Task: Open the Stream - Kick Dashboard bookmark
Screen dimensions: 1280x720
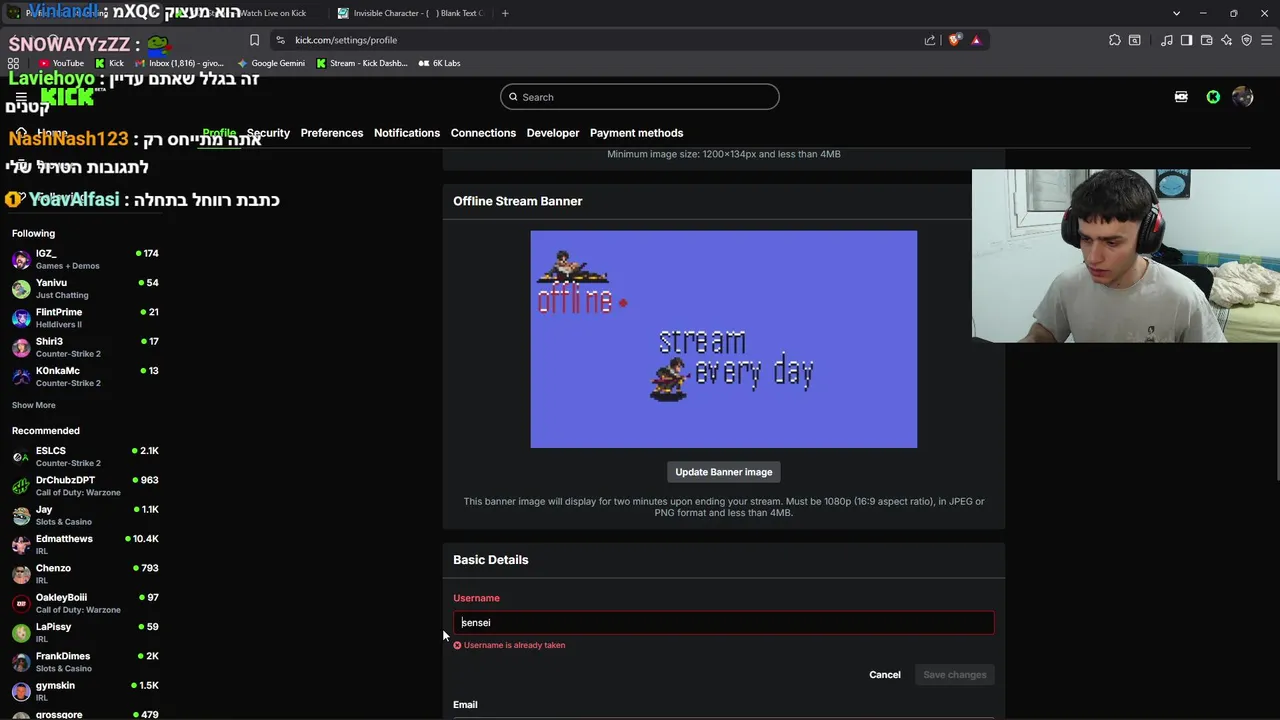Action: point(362,63)
